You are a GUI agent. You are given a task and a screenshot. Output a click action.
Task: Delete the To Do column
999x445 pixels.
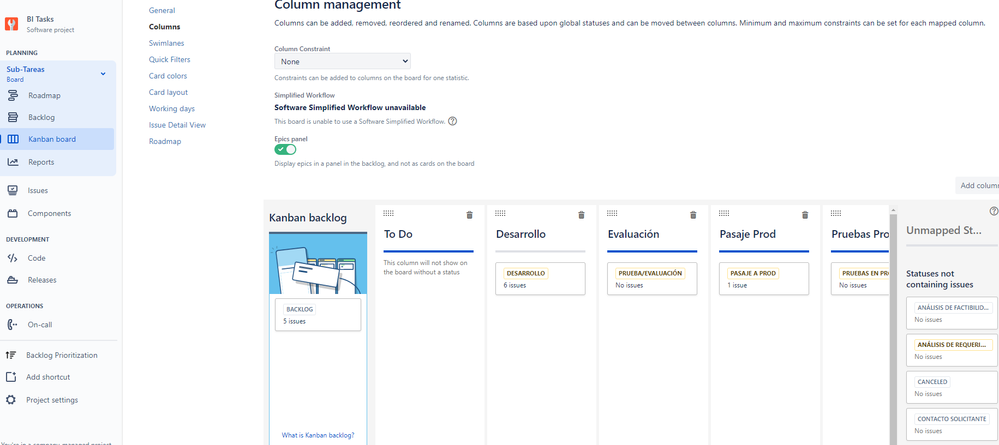[x=470, y=215]
